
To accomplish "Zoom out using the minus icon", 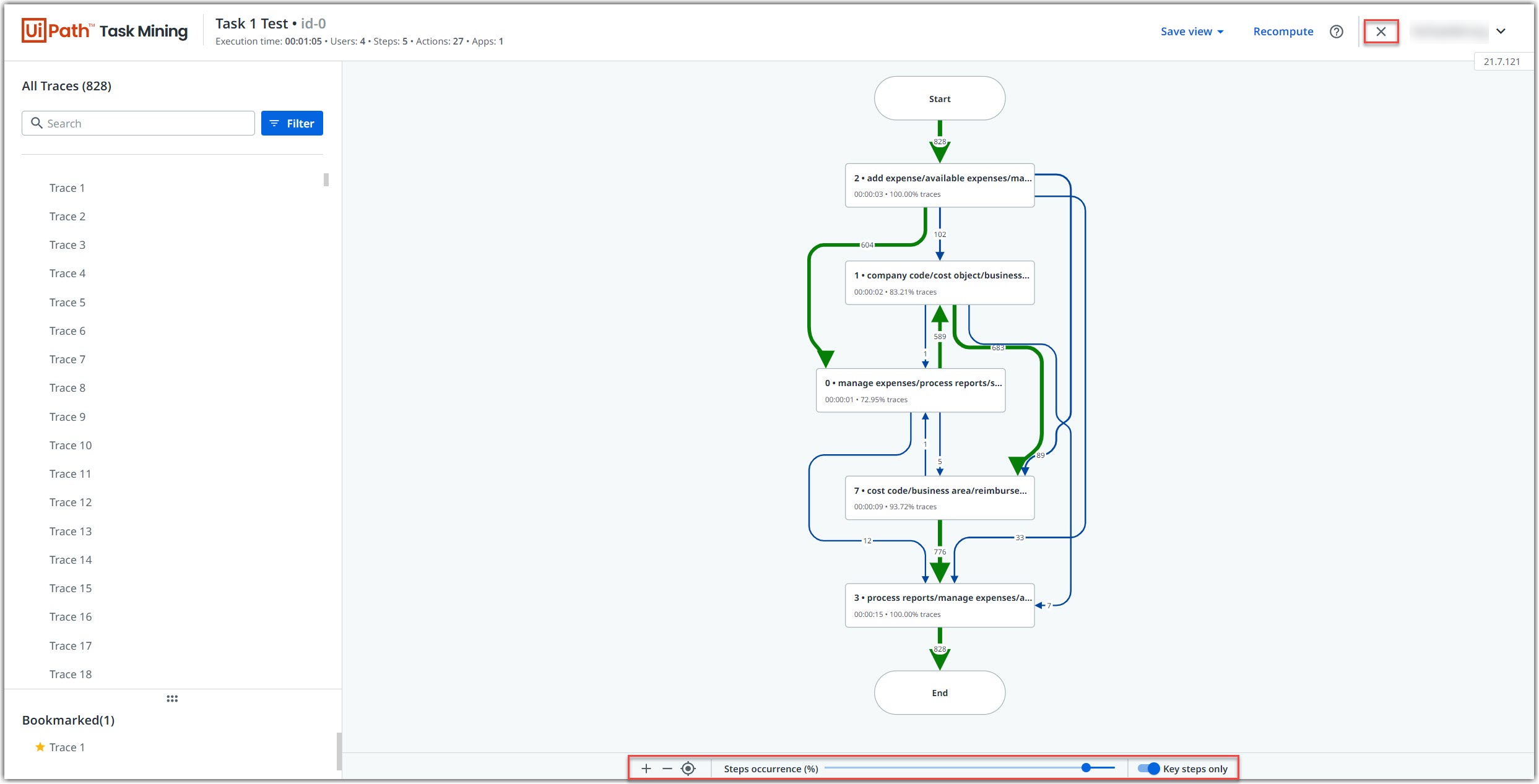I will (667, 769).
